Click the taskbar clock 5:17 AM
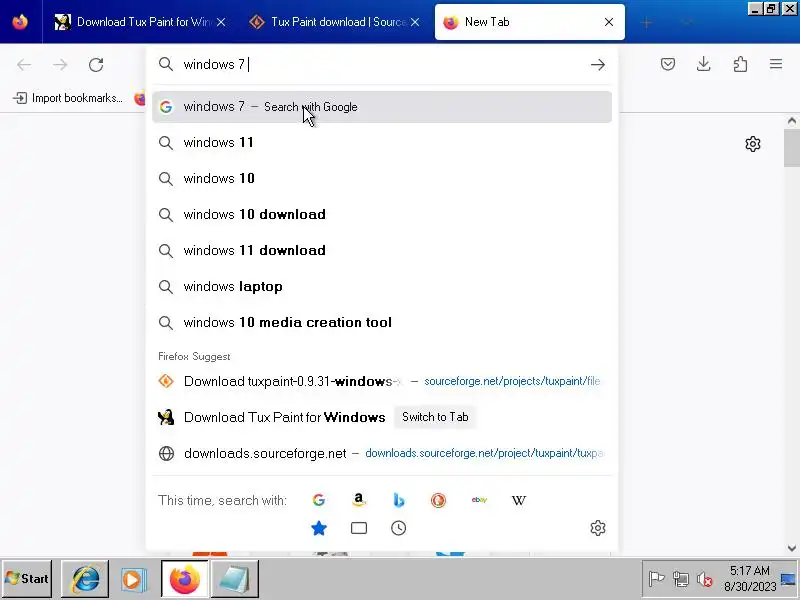800x600 pixels. click(749, 579)
